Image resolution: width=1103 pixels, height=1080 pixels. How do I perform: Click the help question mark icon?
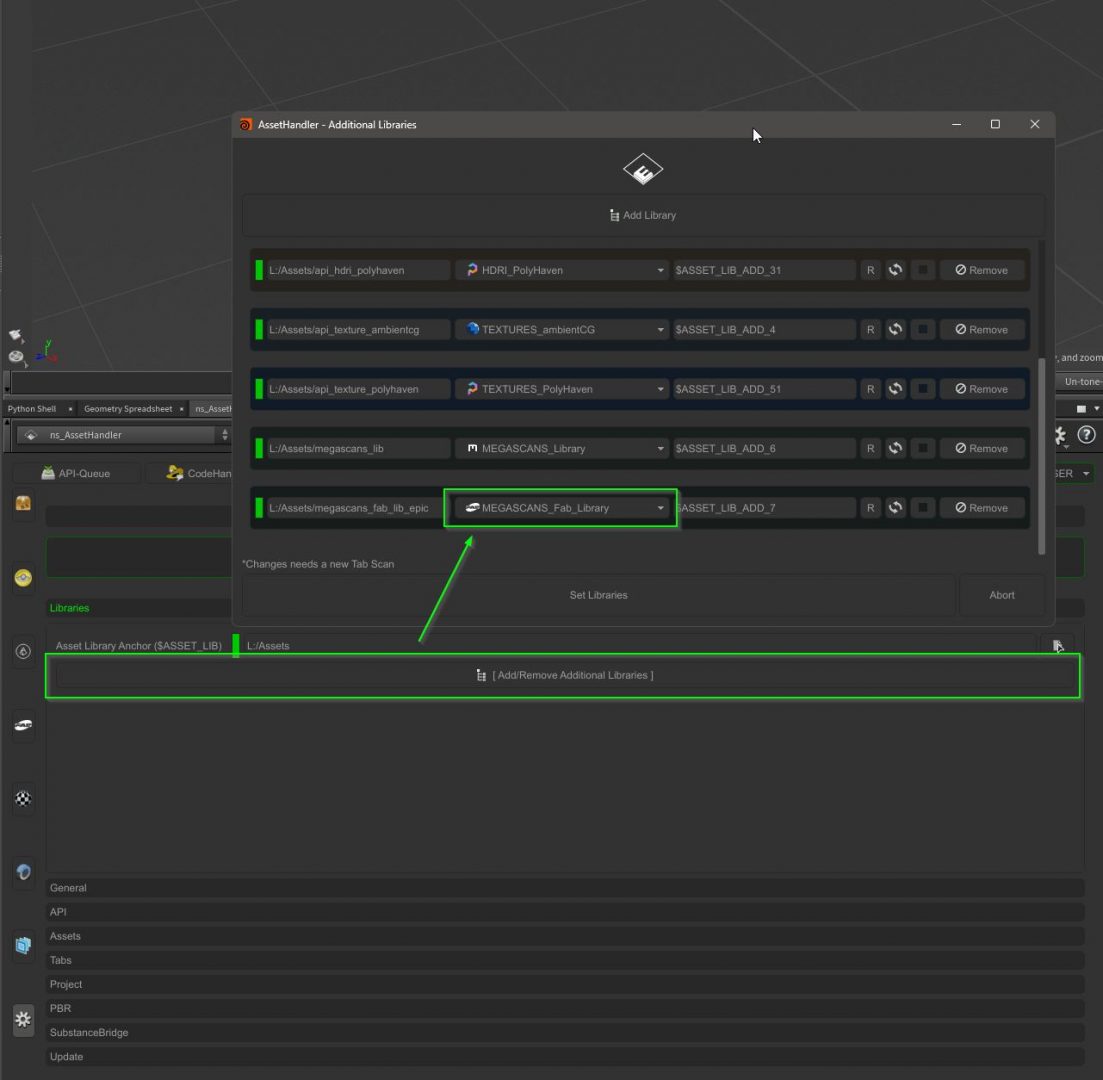(1086, 436)
